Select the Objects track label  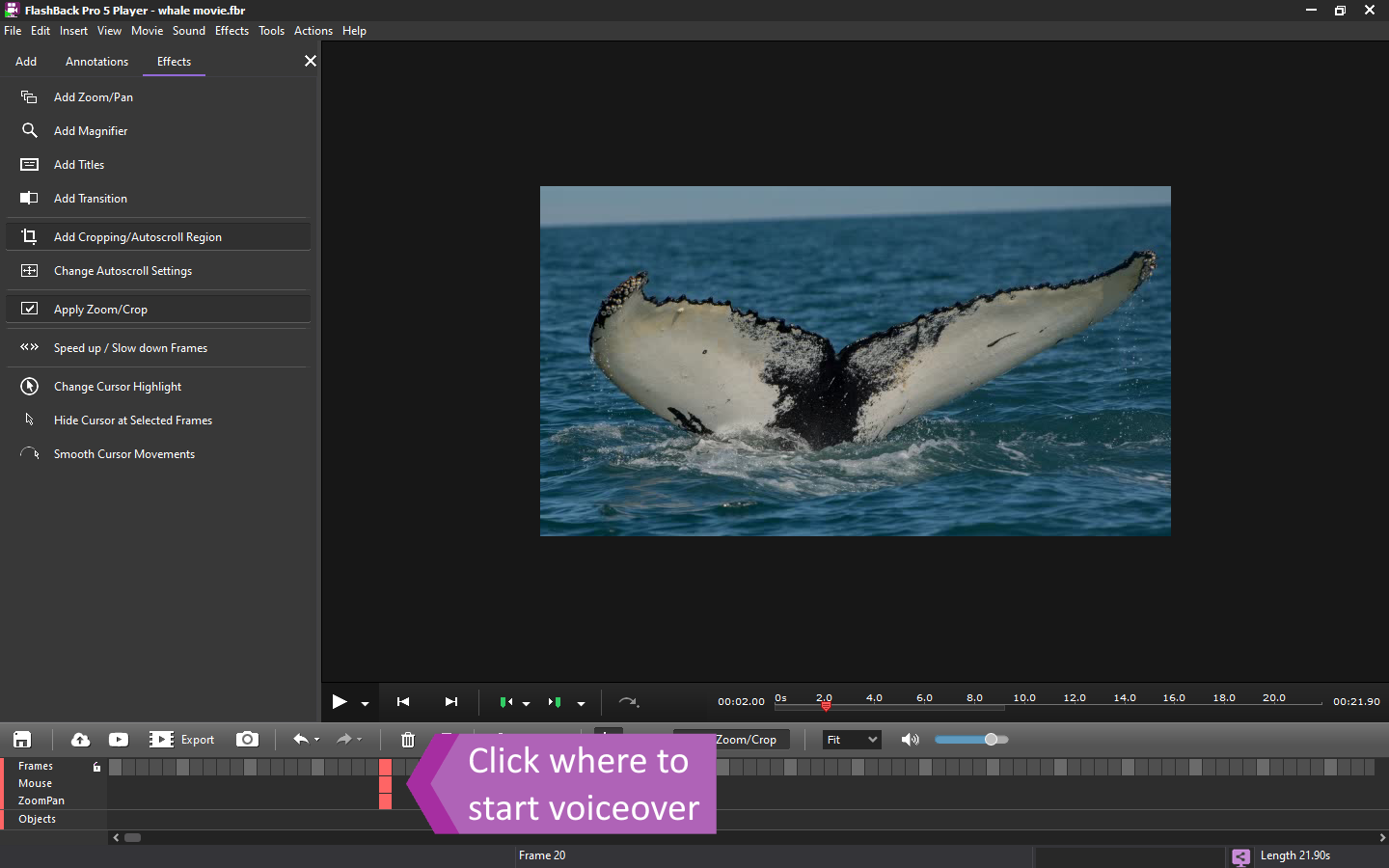pyautogui.click(x=37, y=819)
